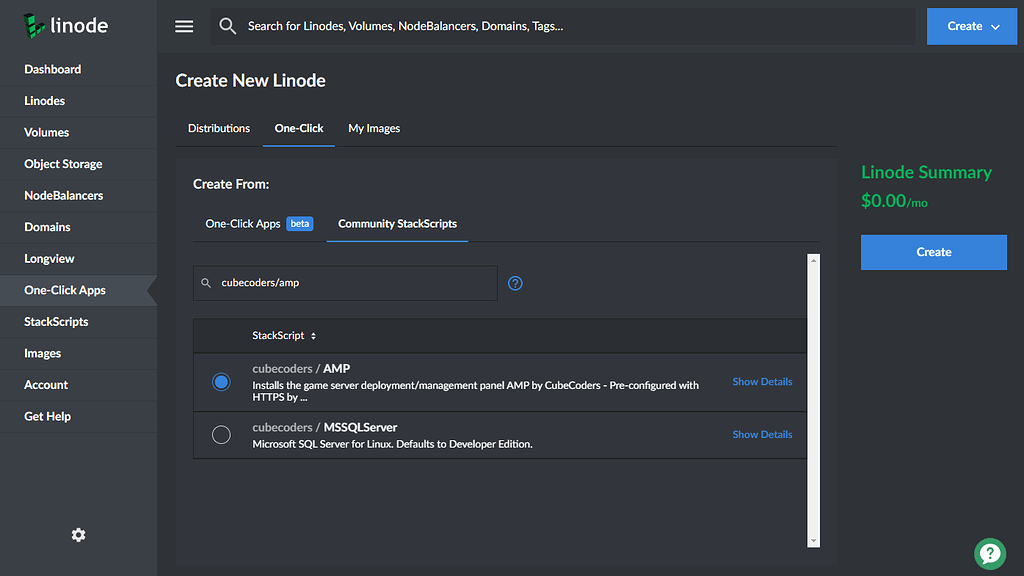Switch to the My Images tab
1024x576 pixels.
click(x=374, y=128)
